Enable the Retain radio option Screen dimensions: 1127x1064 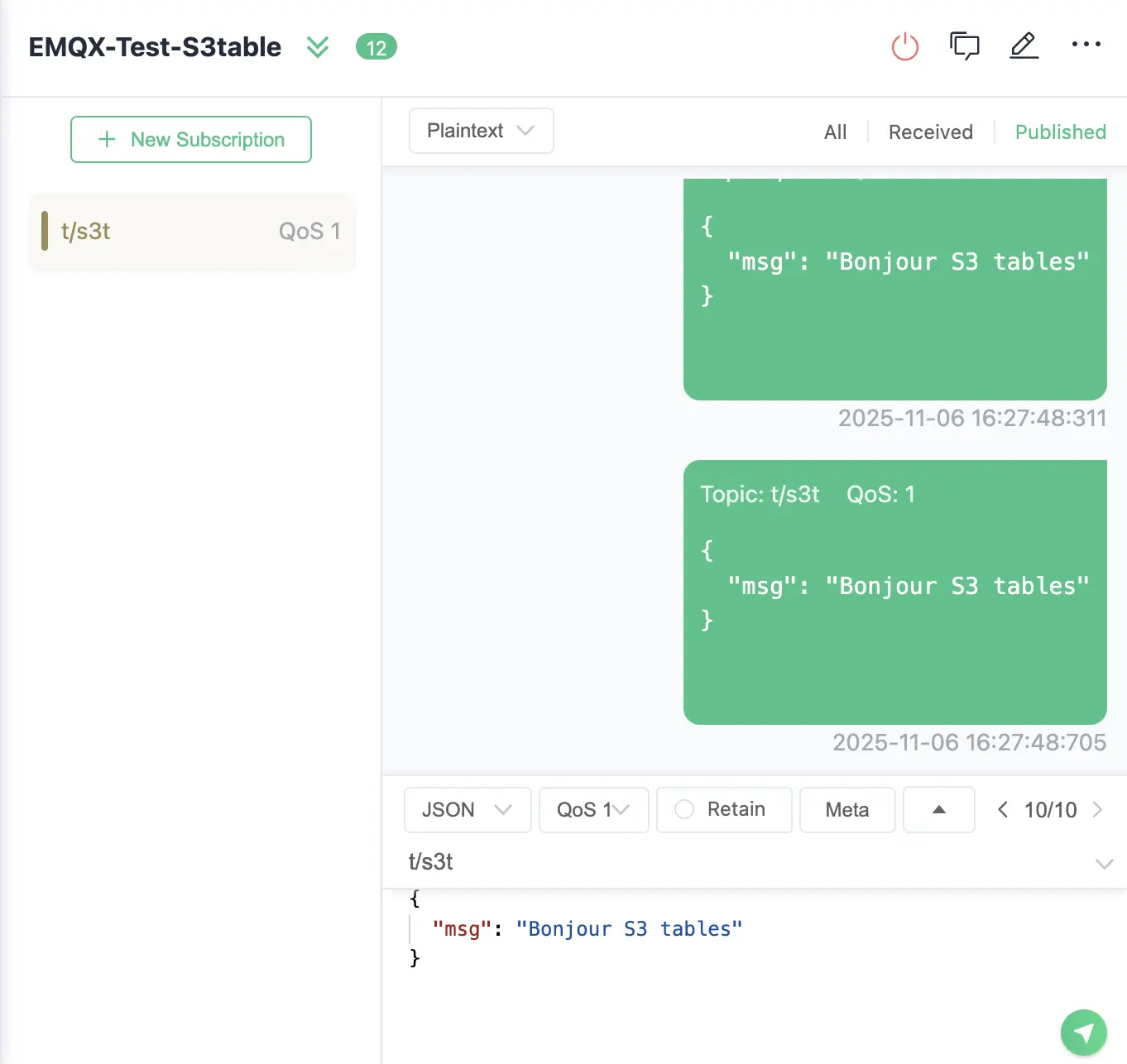point(684,809)
